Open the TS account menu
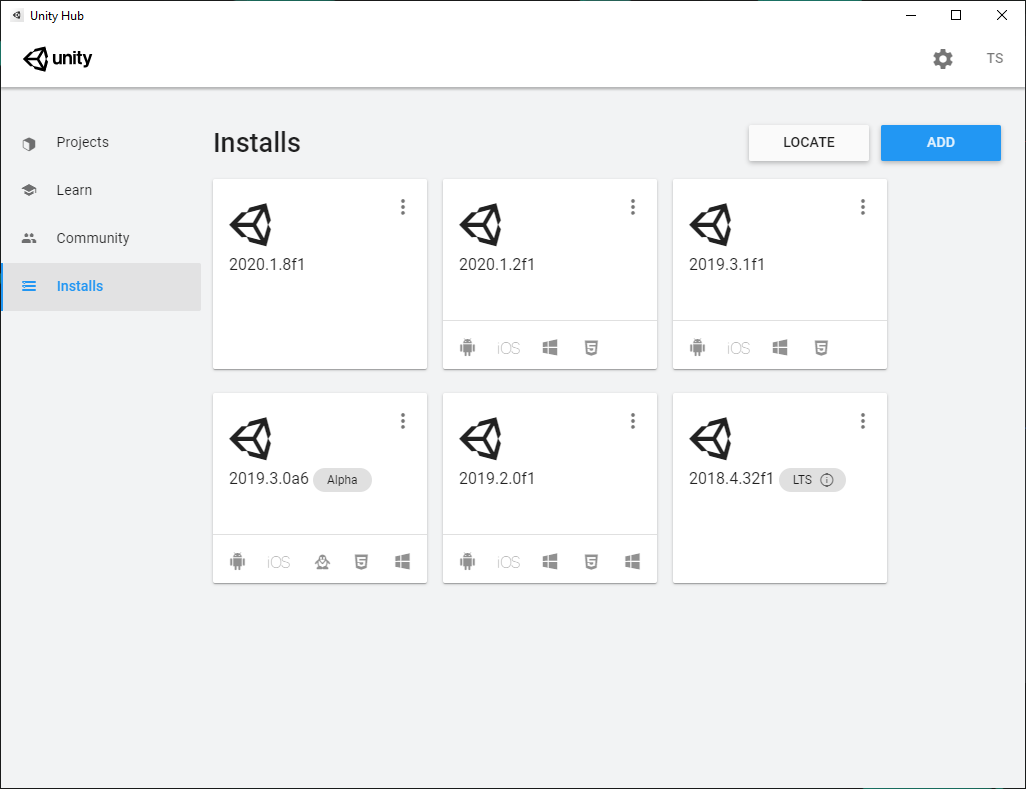Image resolution: width=1026 pixels, height=789 pixels. click(x=995, y=58)
